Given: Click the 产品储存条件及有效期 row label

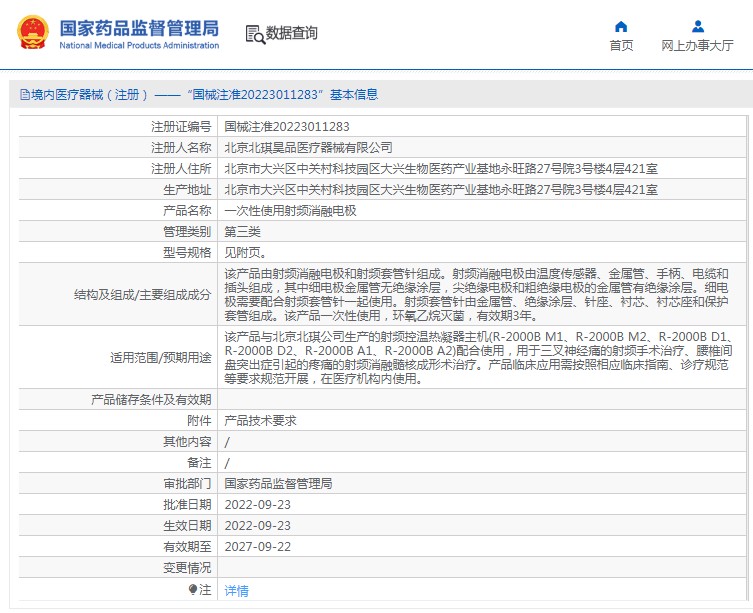Looking at the screenshot, I should point(151,400).
